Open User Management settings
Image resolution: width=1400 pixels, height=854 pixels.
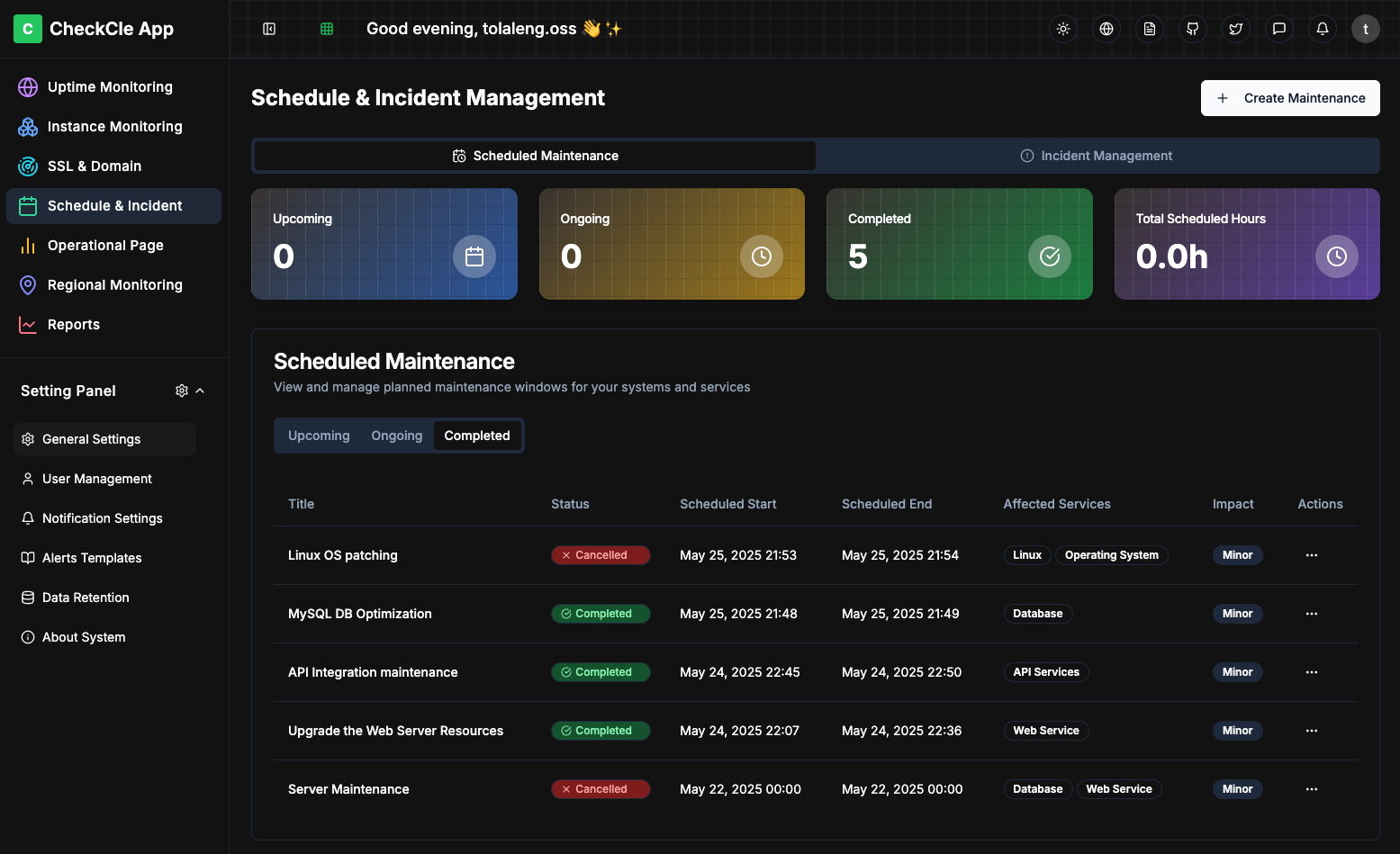(96, 478)
